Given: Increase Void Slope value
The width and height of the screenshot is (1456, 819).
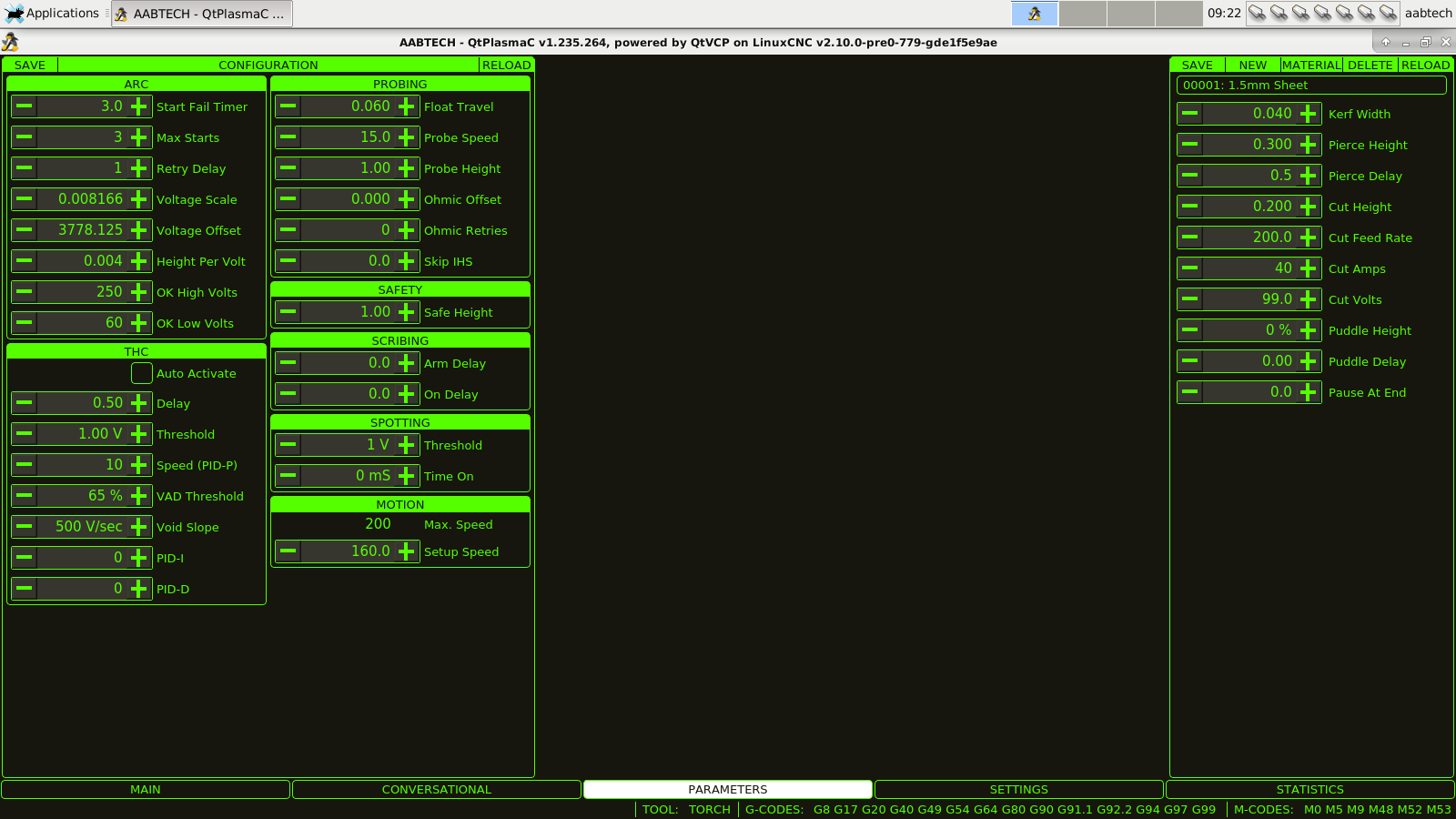Looking at the screenshot, I should coord(139,527).
